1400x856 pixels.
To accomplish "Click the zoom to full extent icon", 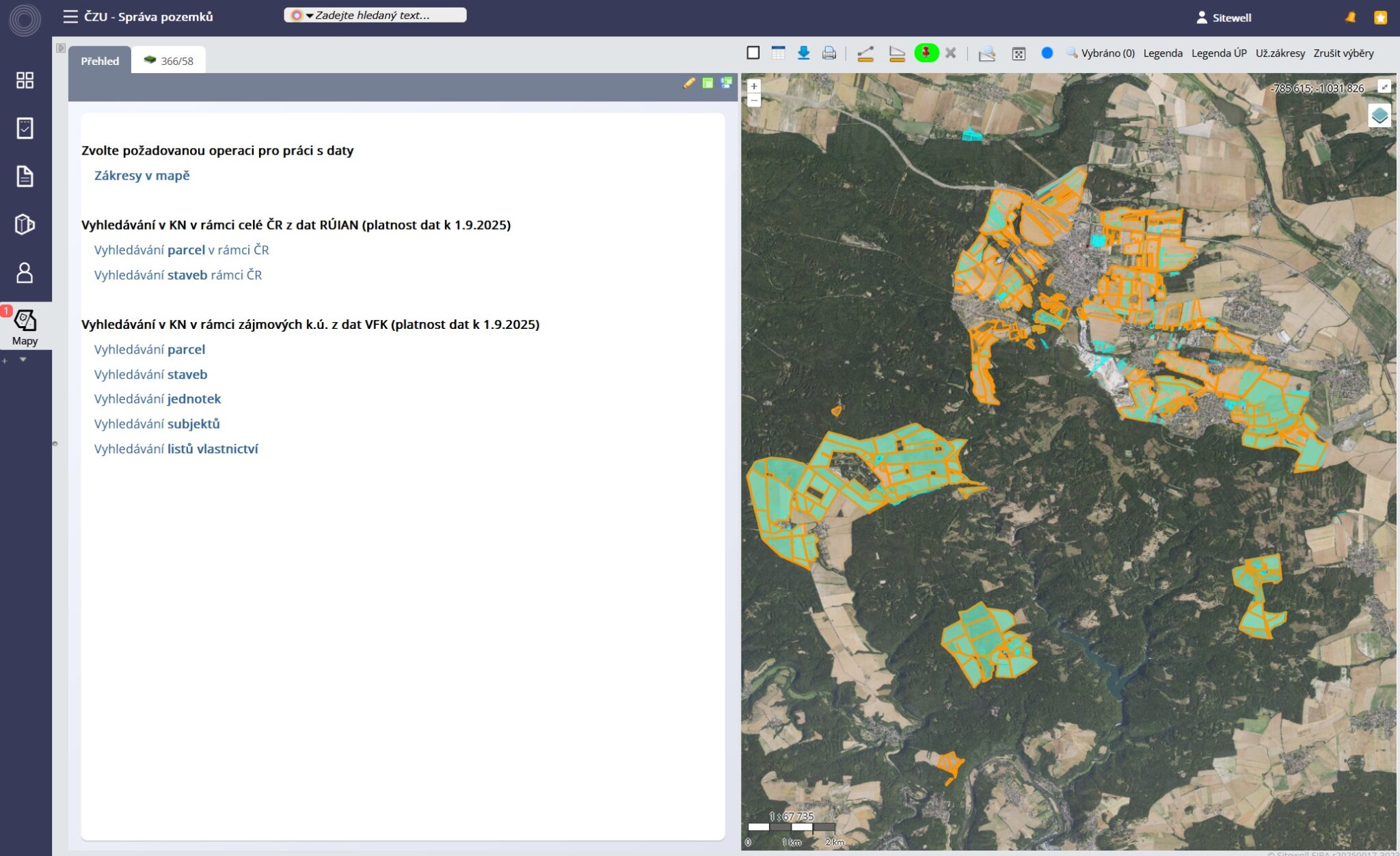I will click(1018, 53).
